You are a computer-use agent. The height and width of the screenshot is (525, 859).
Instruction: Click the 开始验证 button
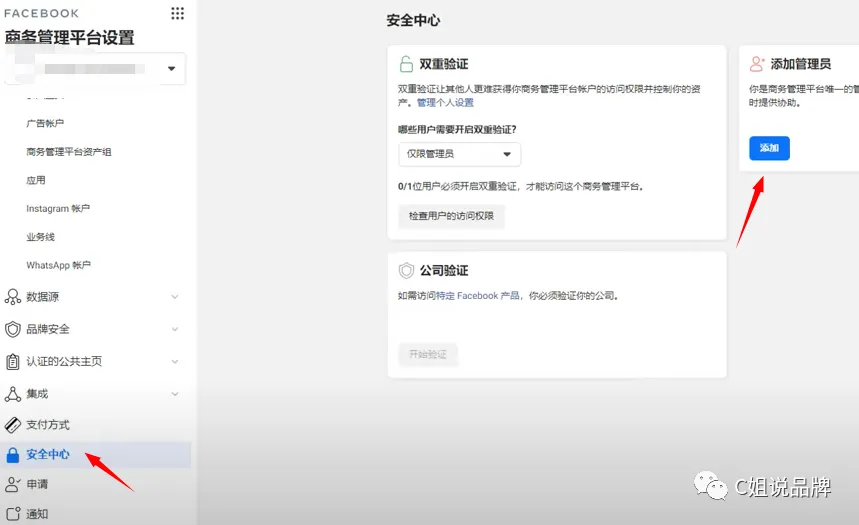pyautogui.click(x=428, y=355)
